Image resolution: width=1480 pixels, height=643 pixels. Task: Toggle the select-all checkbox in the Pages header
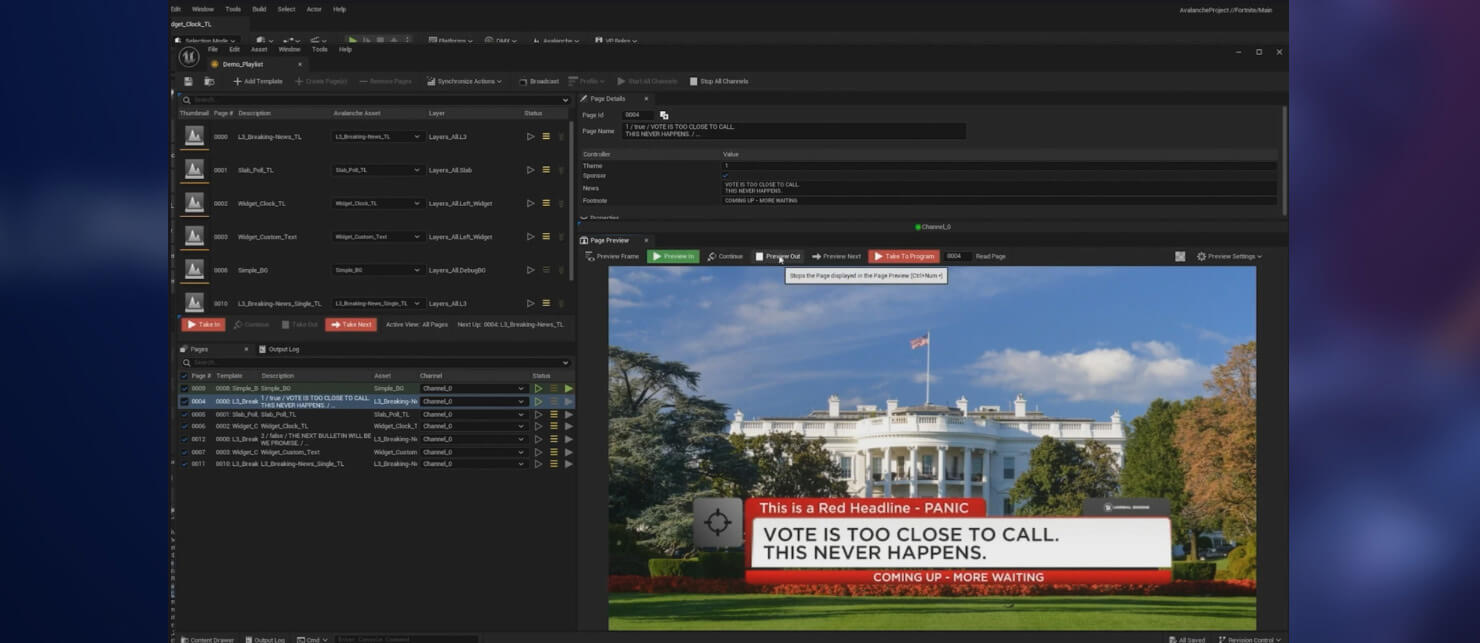[x=184, y=376]
